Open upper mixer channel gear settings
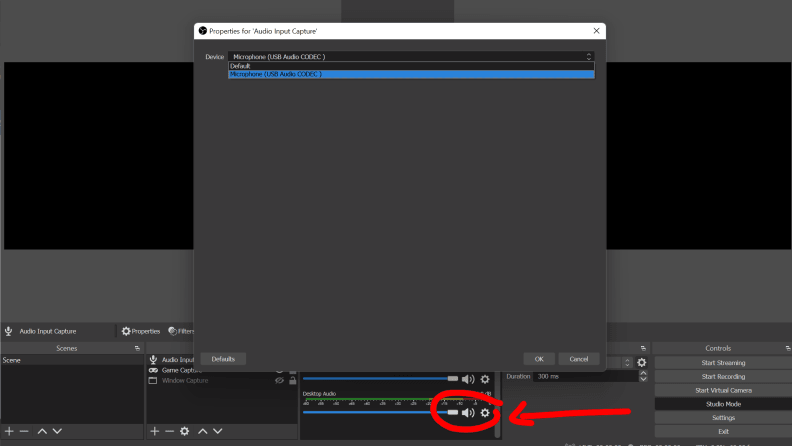 point(485,379)
